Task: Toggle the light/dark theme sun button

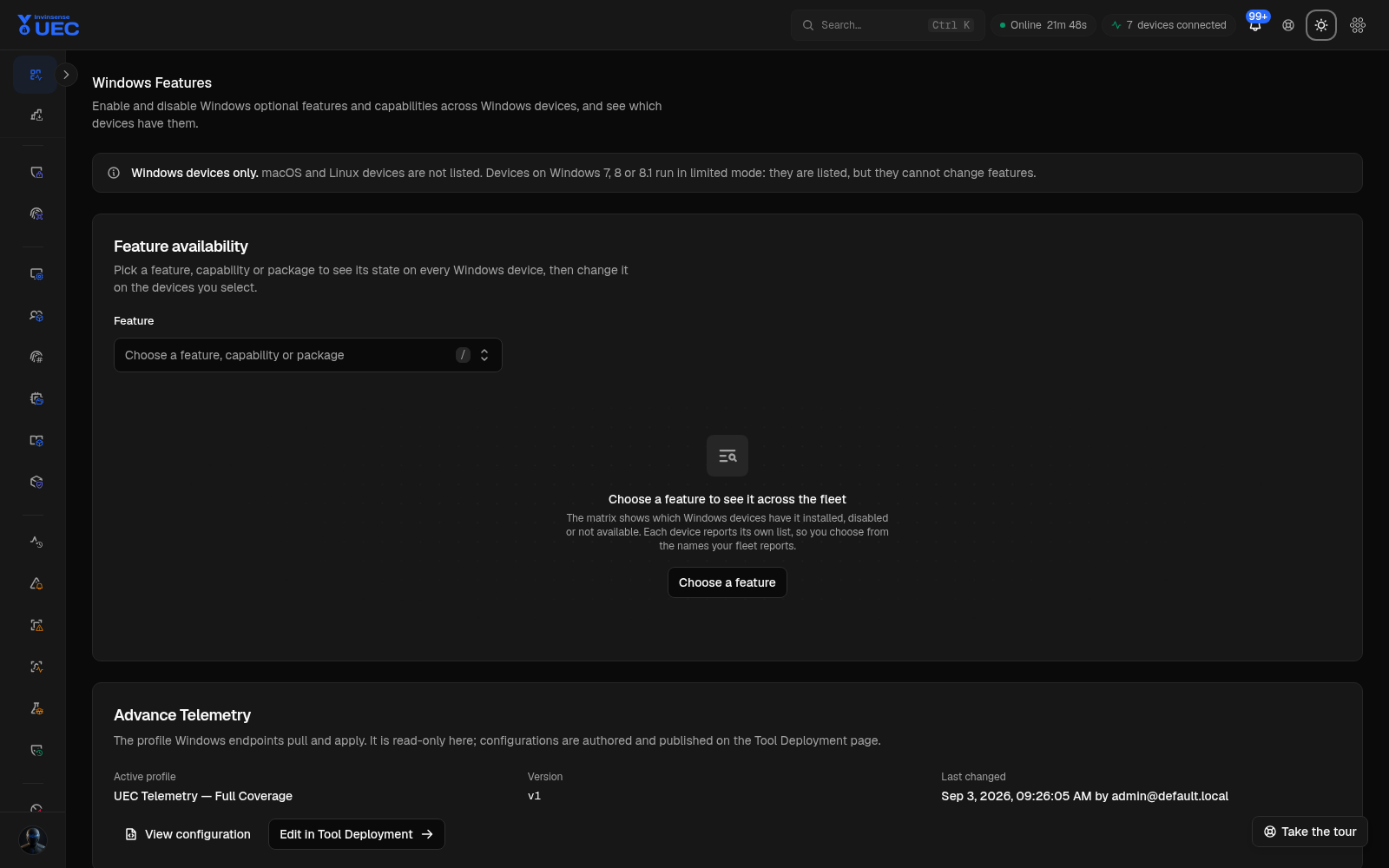Action: pos(1321,25)
